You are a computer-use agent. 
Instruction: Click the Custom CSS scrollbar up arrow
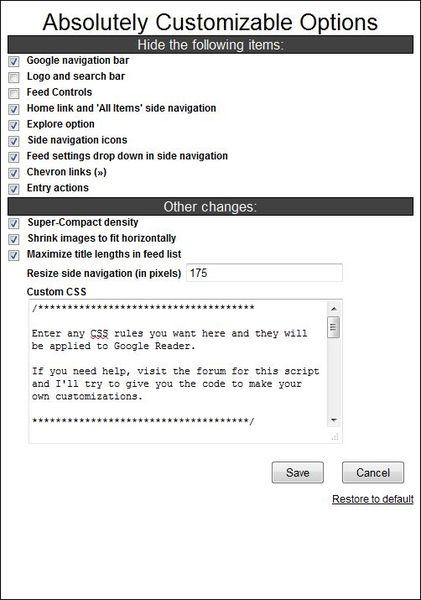pos(333,308)
